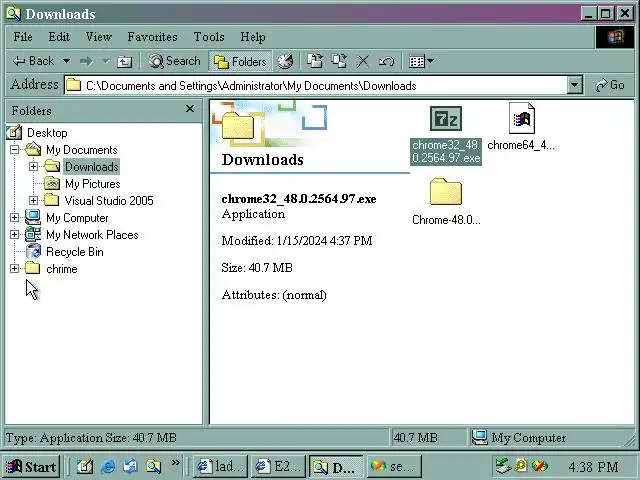Screen dimensions: 640x480
Task: Click the Move To toolbar icon
Action: [x=314, y=61]
